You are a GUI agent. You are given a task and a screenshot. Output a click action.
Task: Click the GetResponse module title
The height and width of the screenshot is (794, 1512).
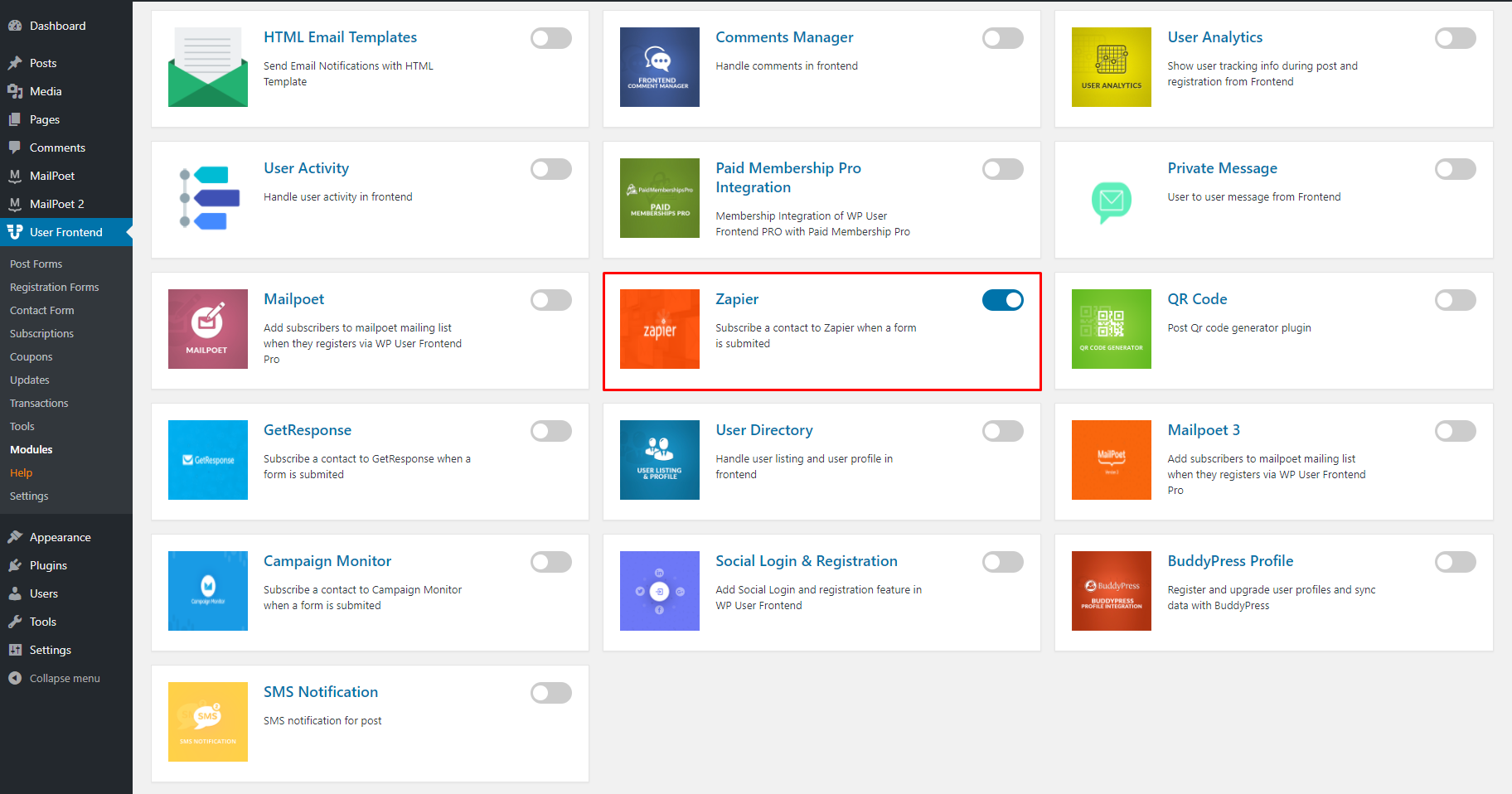[308, 430]
